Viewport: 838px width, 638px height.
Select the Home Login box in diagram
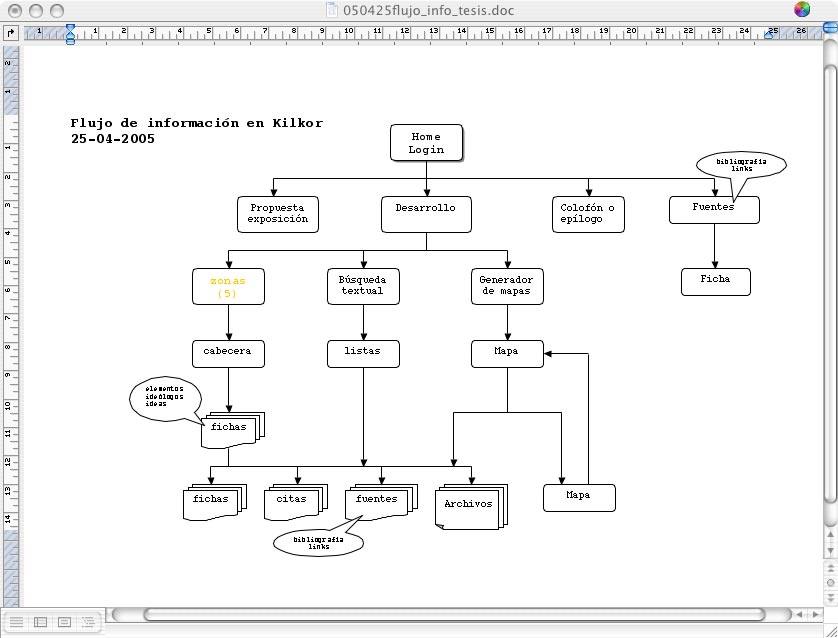pyautogui.click(x=426, y=143)
